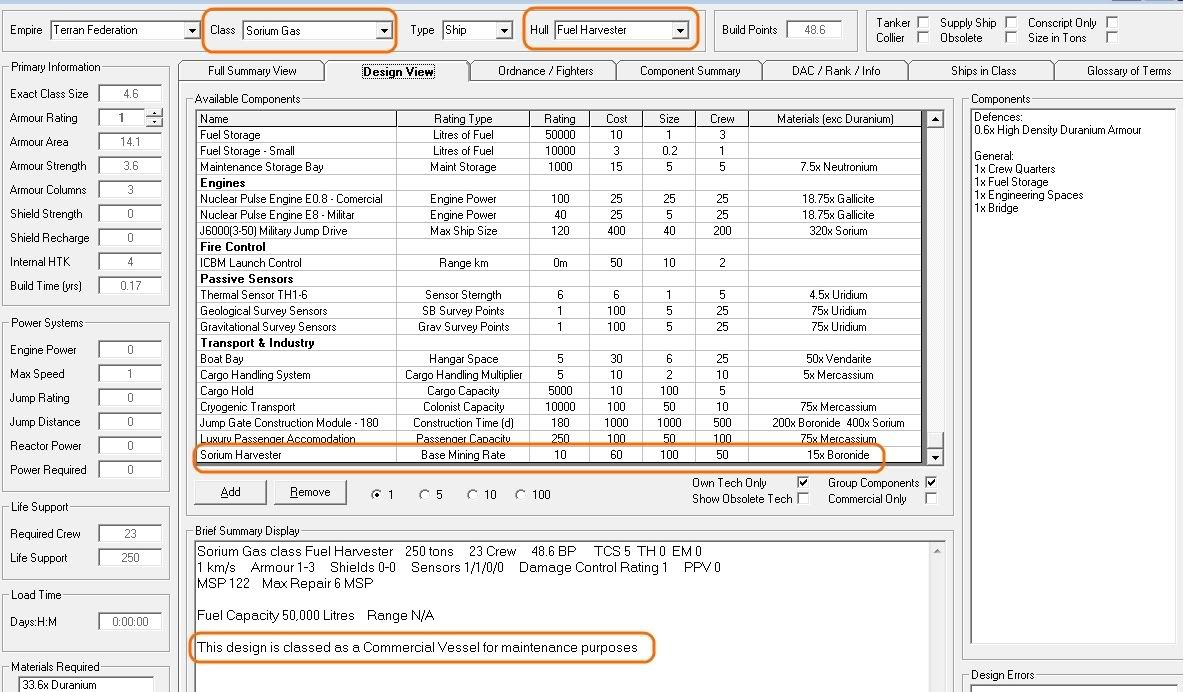Open the Ships in Class tab
Screen dimensions: 1183x692
tap(983, 71)
